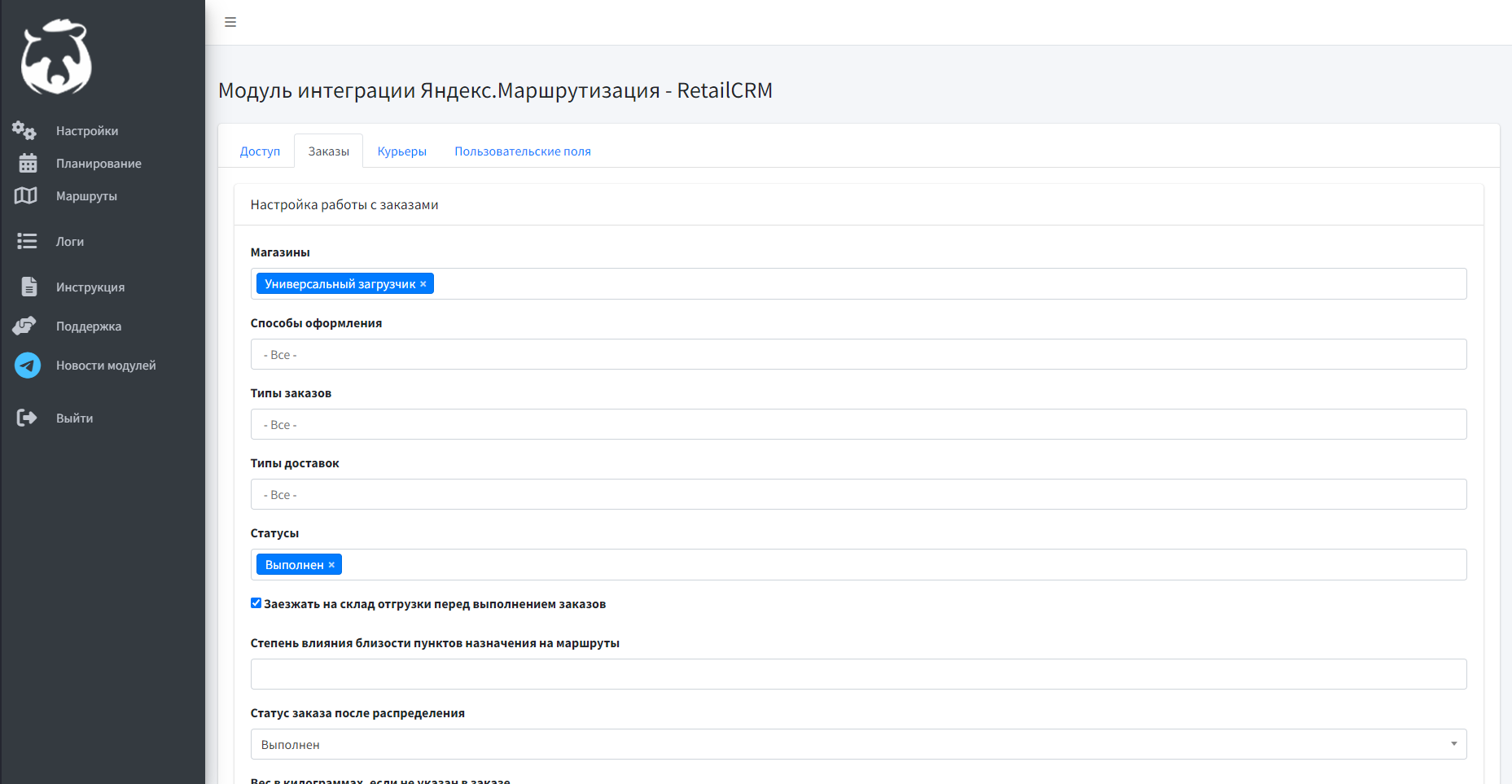Remove Универсальный загрузчик tag with its ×
The image size is (1512, 784).
[423, 284]
